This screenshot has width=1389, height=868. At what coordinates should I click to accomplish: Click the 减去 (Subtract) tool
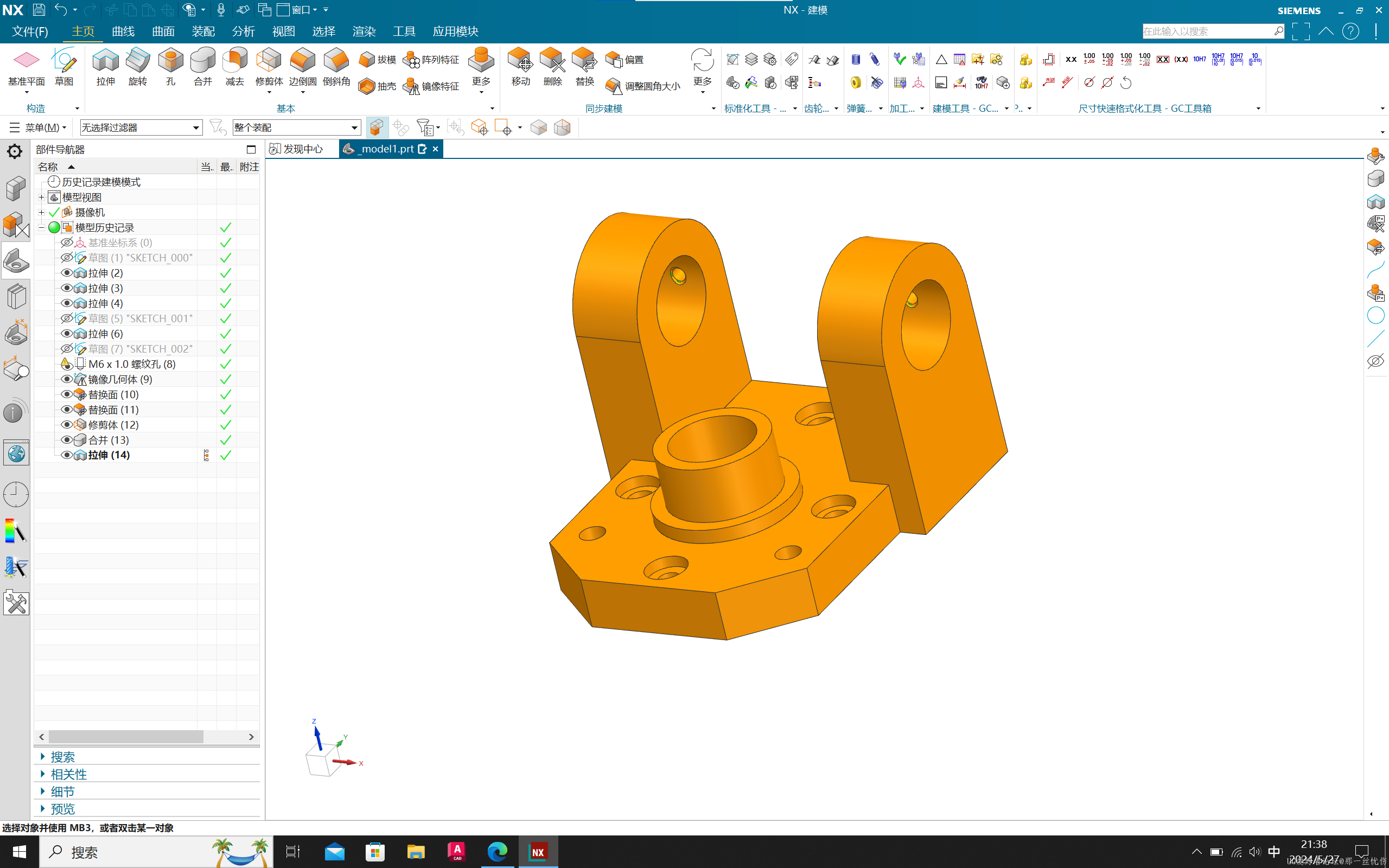tap(235, 67)
